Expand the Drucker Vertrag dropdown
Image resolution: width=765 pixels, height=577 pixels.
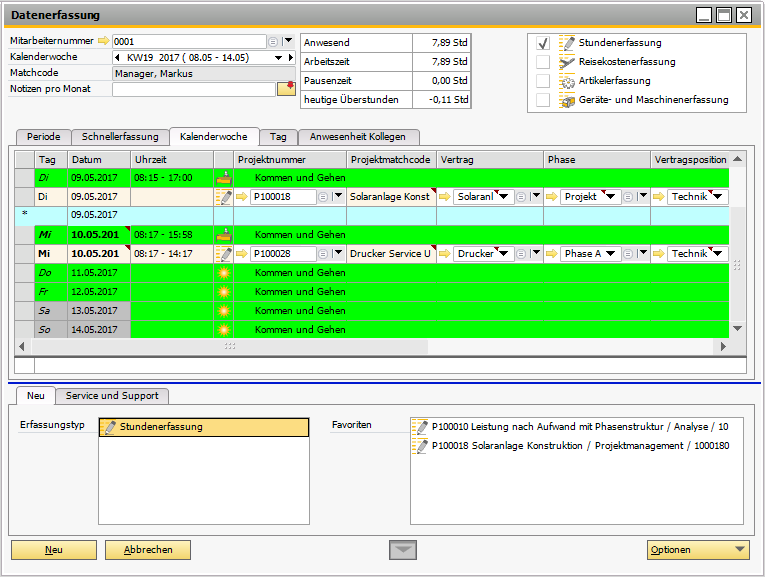coord(504,254)
